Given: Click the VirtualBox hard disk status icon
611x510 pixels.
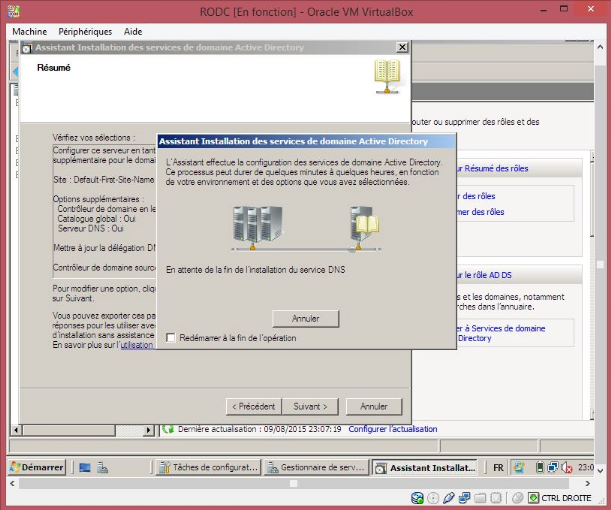Looking at the screenshot, I should (417, 497).
